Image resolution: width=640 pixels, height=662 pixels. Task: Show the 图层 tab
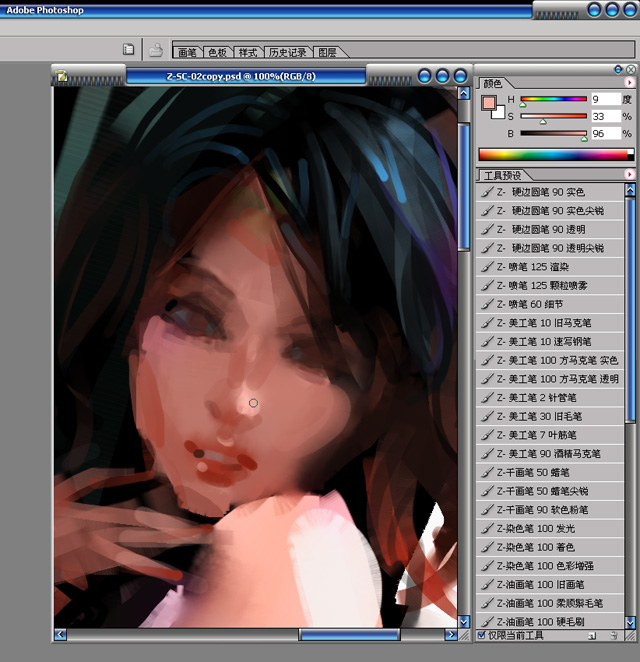click(x=328, y=52)
